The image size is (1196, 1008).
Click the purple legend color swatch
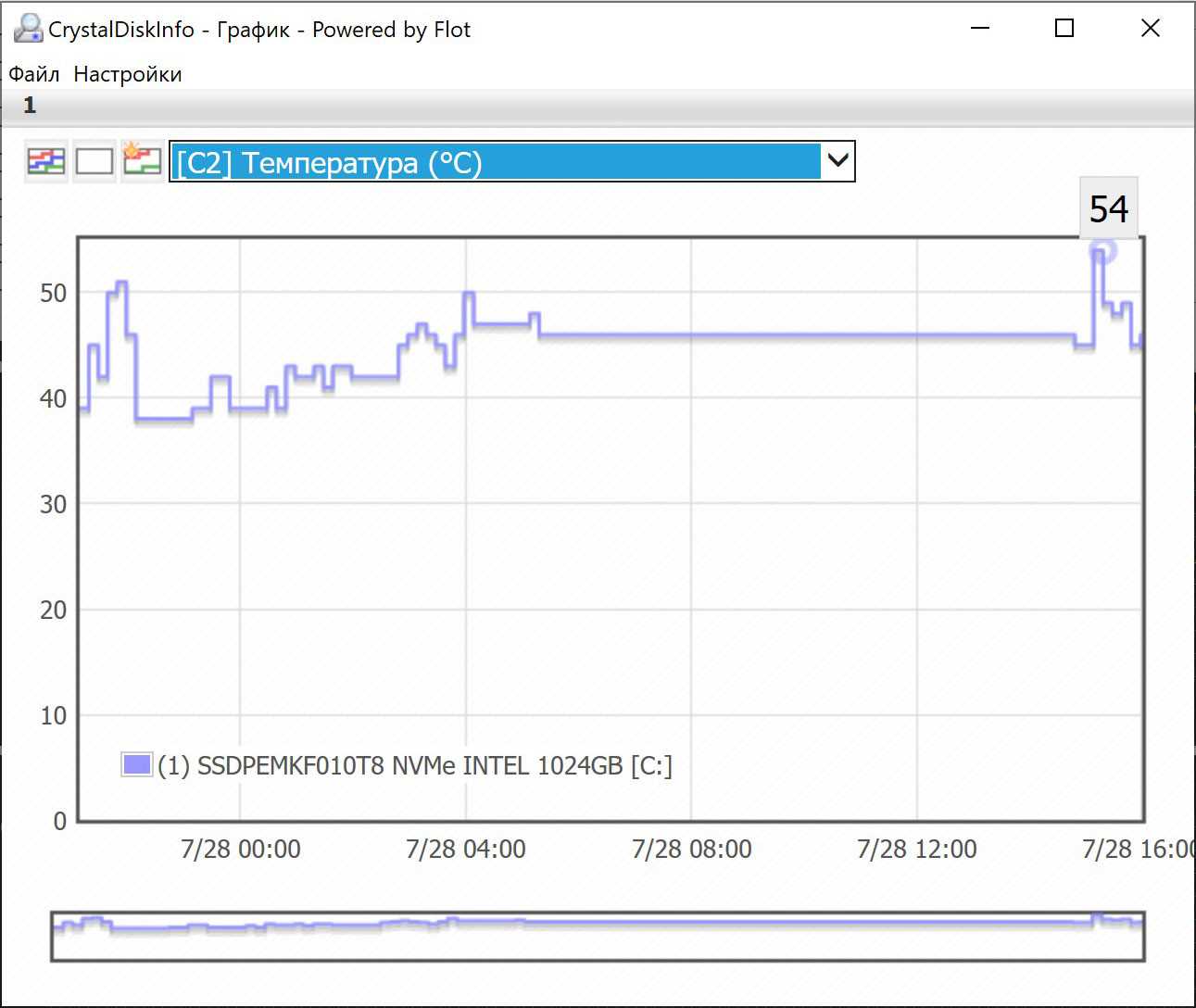(136, 765)
